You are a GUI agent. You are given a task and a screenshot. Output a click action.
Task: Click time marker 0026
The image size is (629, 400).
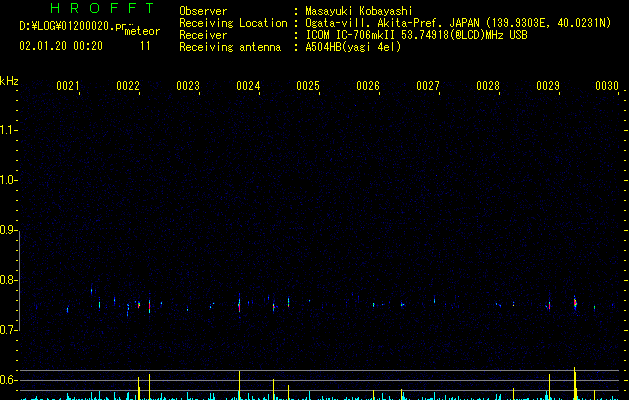[x=368, y=86]
